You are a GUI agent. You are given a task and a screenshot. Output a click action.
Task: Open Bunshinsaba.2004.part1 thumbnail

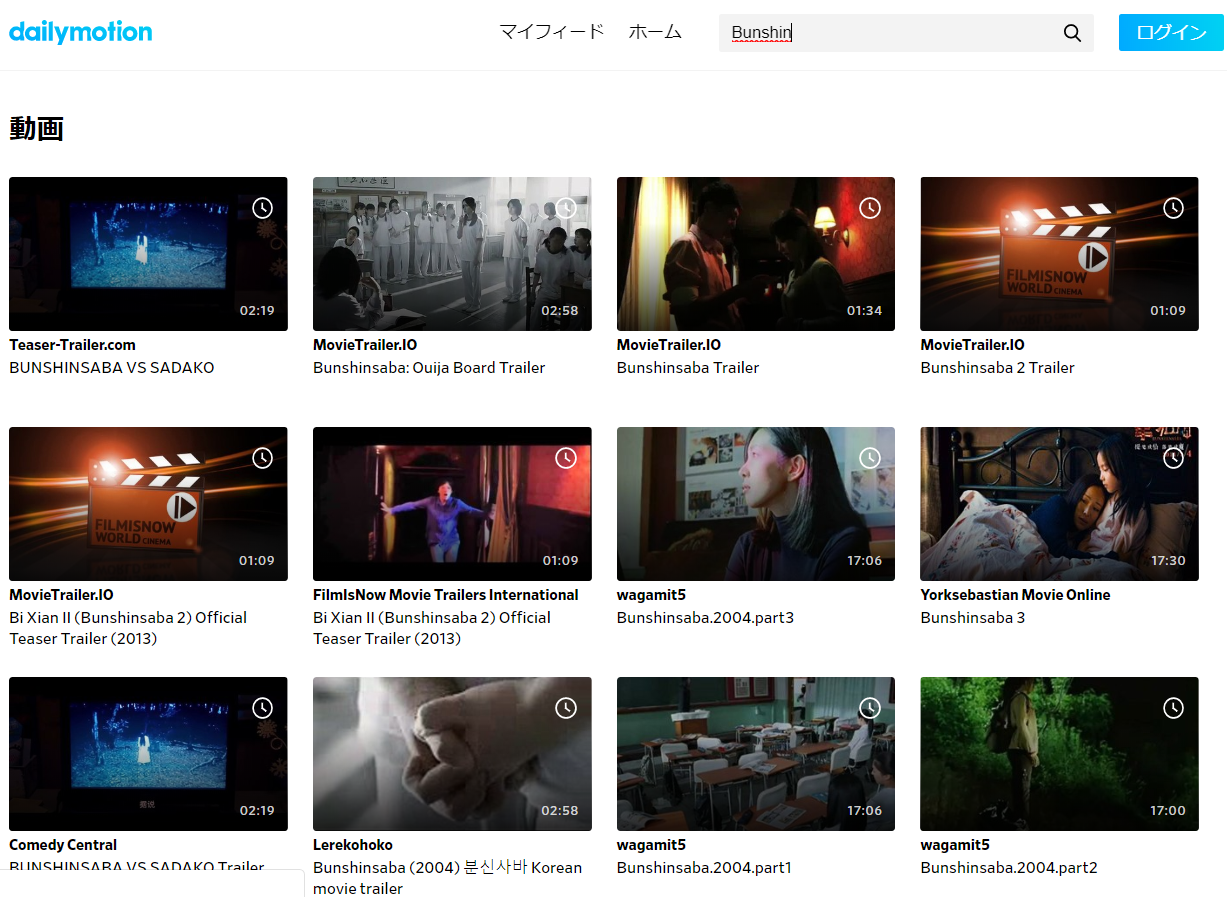(756, 754)
